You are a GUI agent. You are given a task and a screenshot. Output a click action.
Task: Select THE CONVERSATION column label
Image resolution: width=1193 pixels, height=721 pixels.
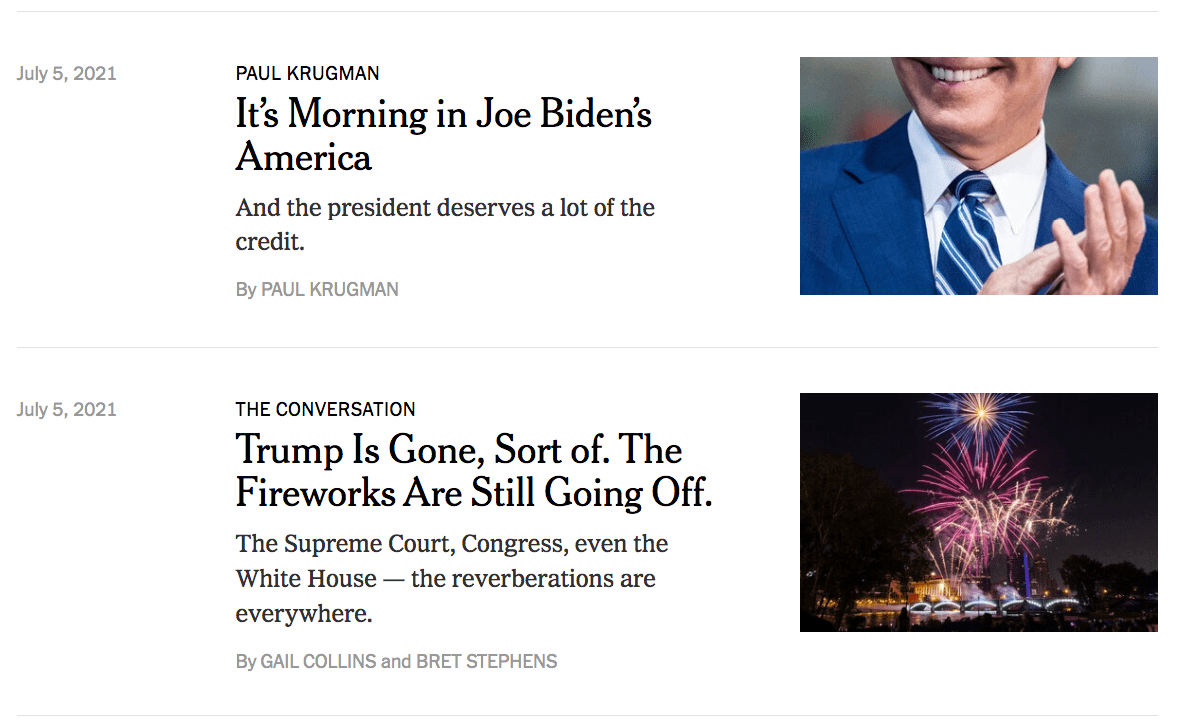[x=325, y=409]
